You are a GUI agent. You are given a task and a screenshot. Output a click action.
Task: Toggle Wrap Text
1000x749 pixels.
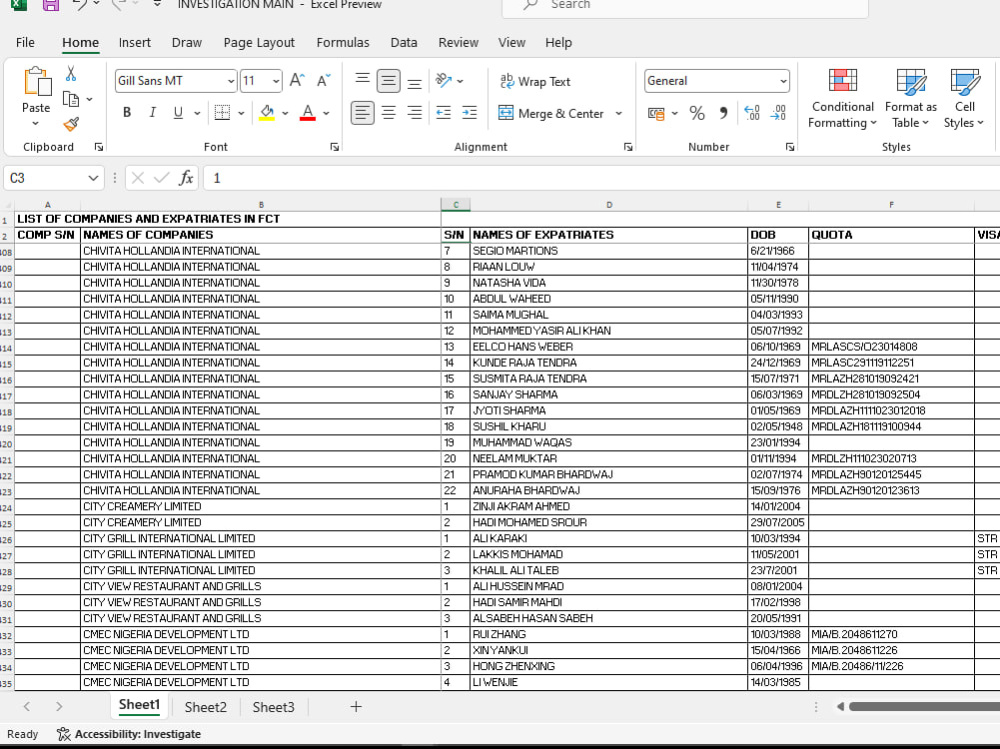[x=535, y=81]
